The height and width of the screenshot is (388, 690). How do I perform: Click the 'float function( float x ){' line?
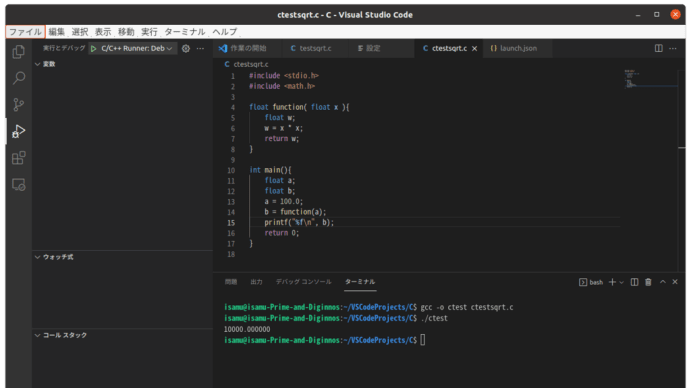coord(299,107)
